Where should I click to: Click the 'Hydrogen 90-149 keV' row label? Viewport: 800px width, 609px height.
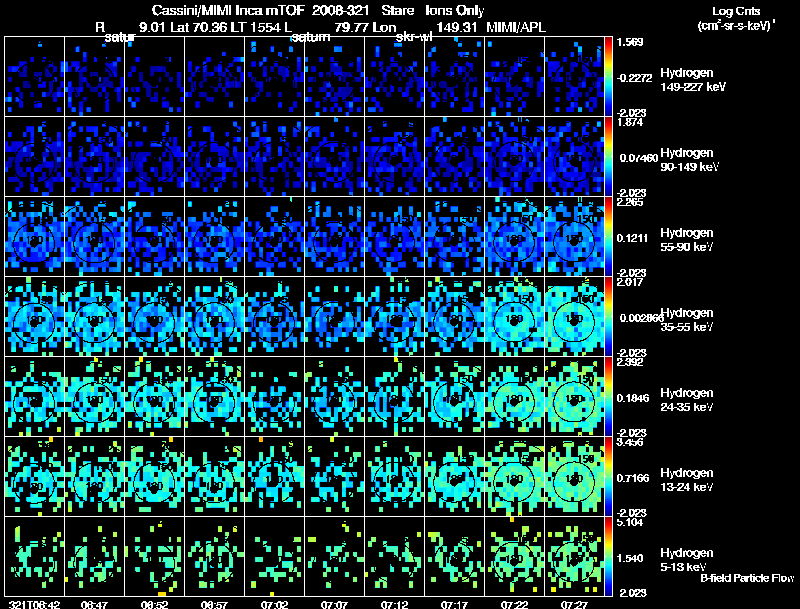click(689, 160)
